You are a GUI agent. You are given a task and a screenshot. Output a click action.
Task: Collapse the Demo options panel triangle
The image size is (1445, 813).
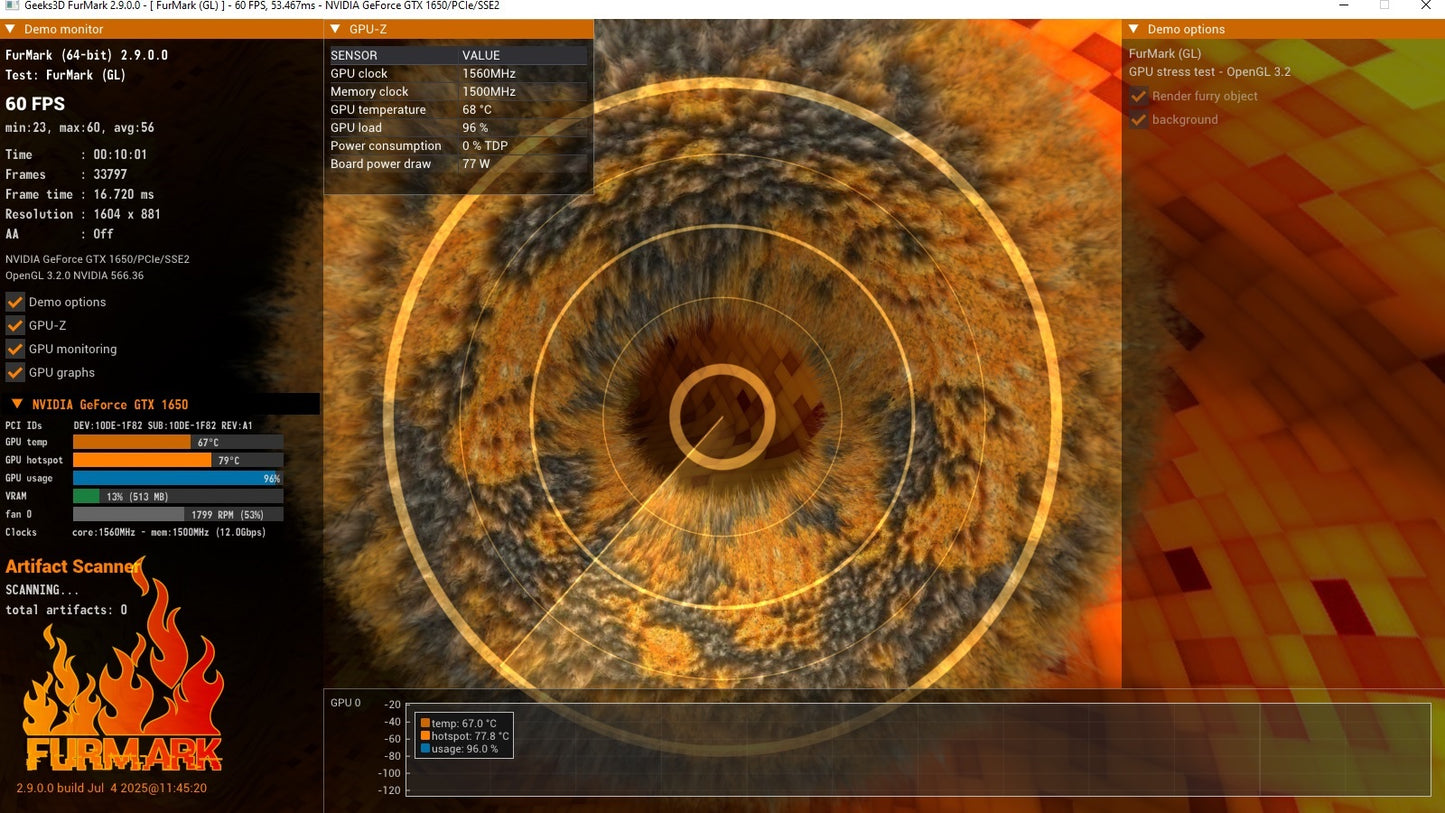coord(1133,29)
